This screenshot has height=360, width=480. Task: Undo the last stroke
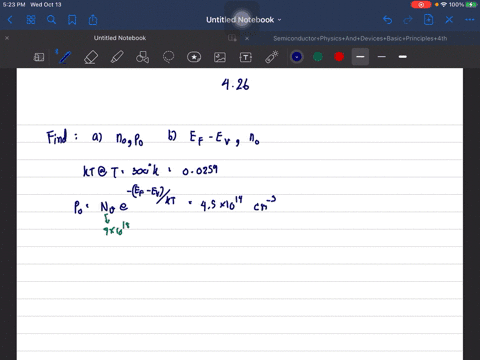coord(387,20)
